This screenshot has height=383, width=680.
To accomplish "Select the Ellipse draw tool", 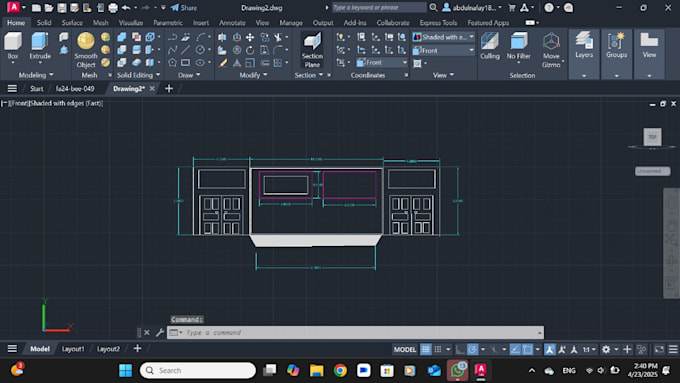I will (x=200, y=63).
